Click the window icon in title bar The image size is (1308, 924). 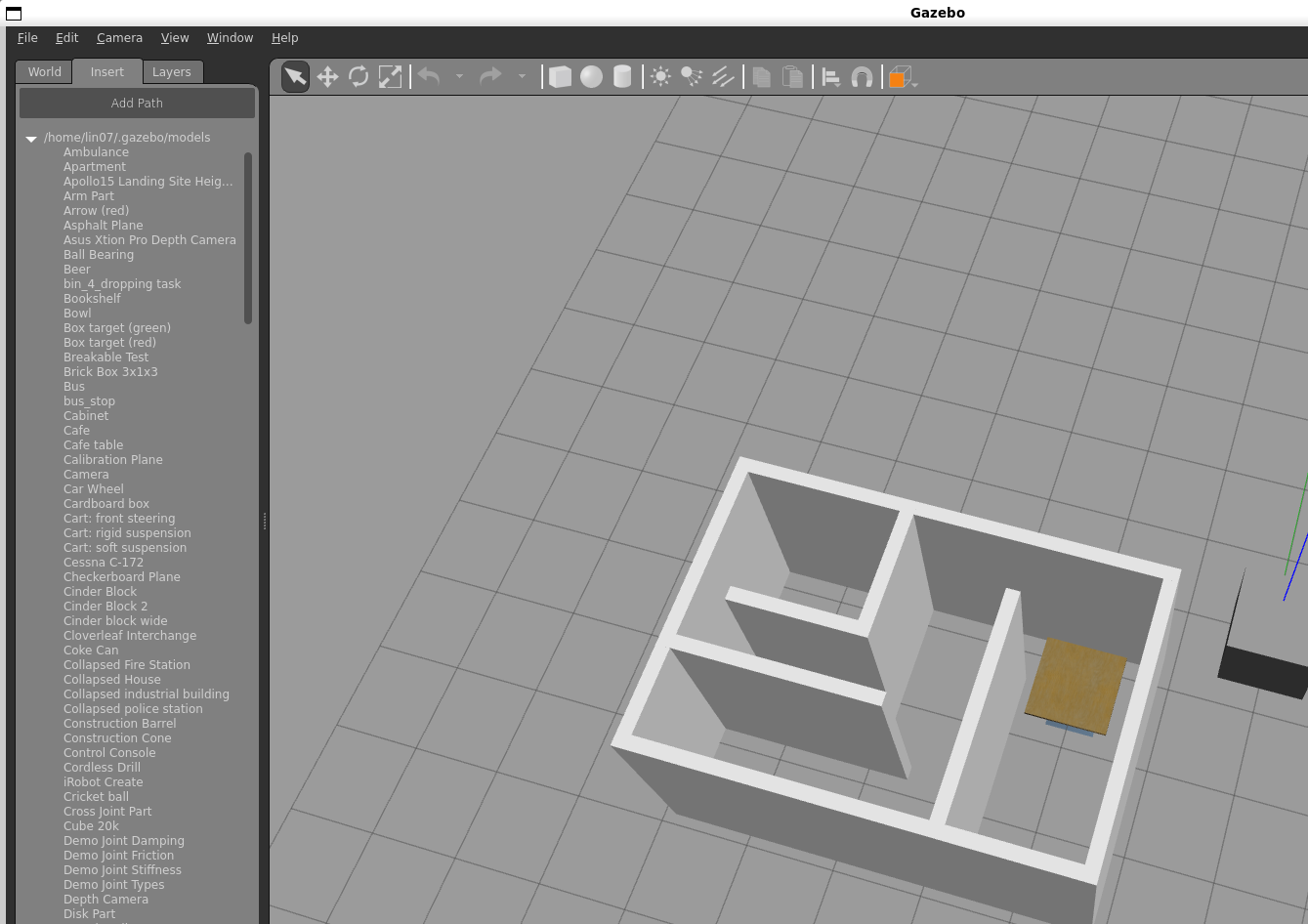(x=14, y=13)
